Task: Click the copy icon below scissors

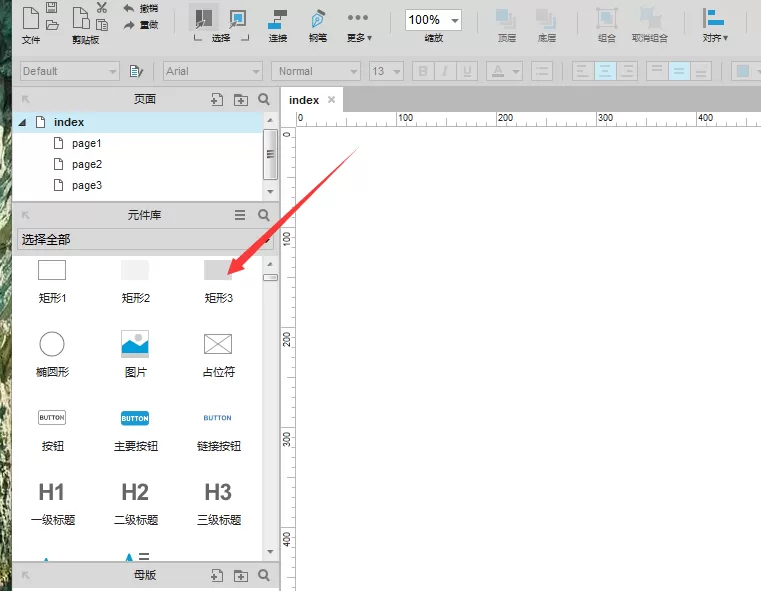Action: [101, 25]
